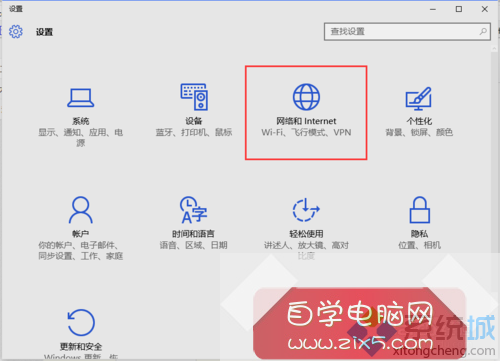Click the description 蓝牙、打印机、鼠标
Viewport: 500px width, 361px height.
(194, 132)
